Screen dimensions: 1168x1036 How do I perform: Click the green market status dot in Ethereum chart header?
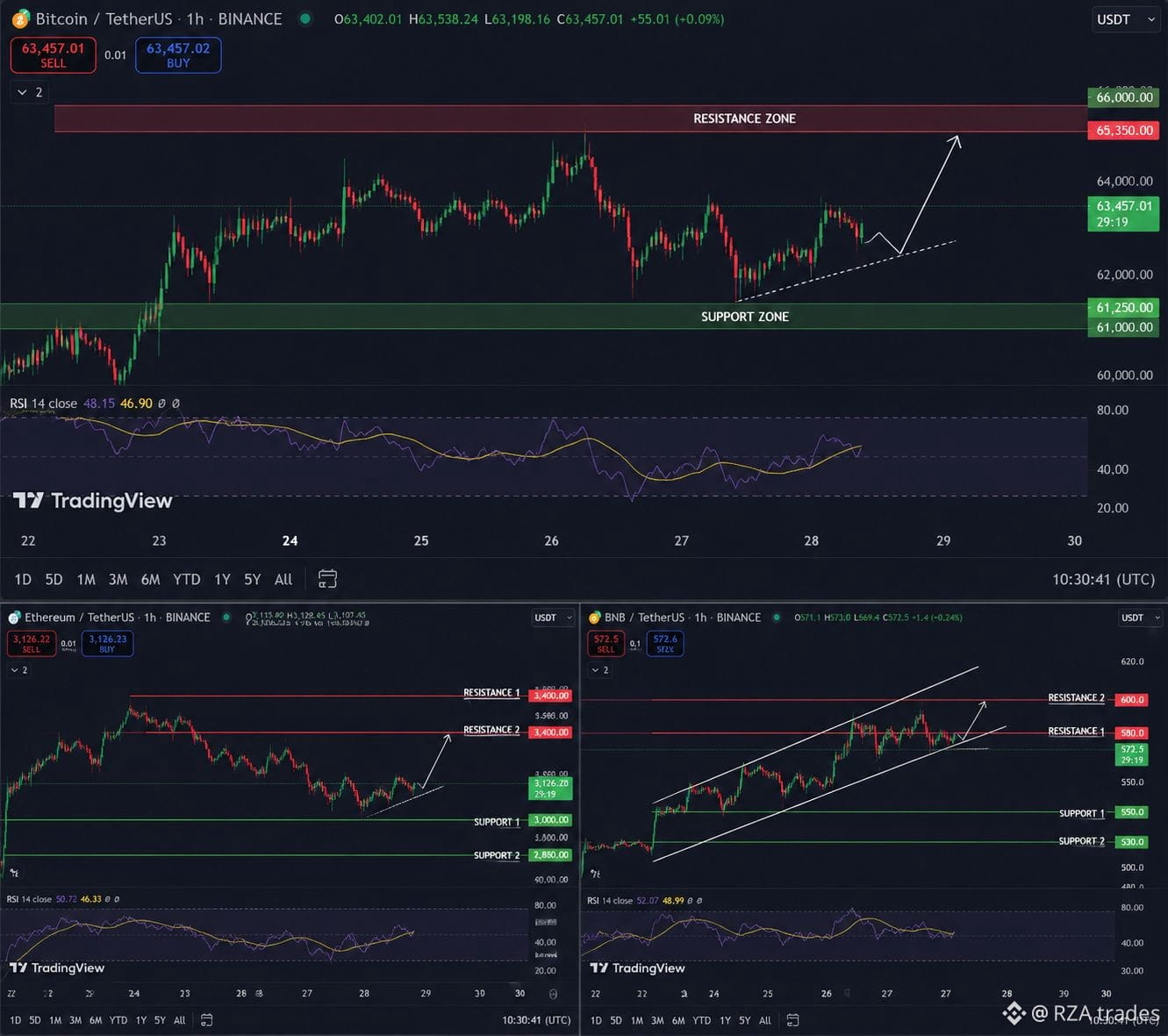pos(226,618)
